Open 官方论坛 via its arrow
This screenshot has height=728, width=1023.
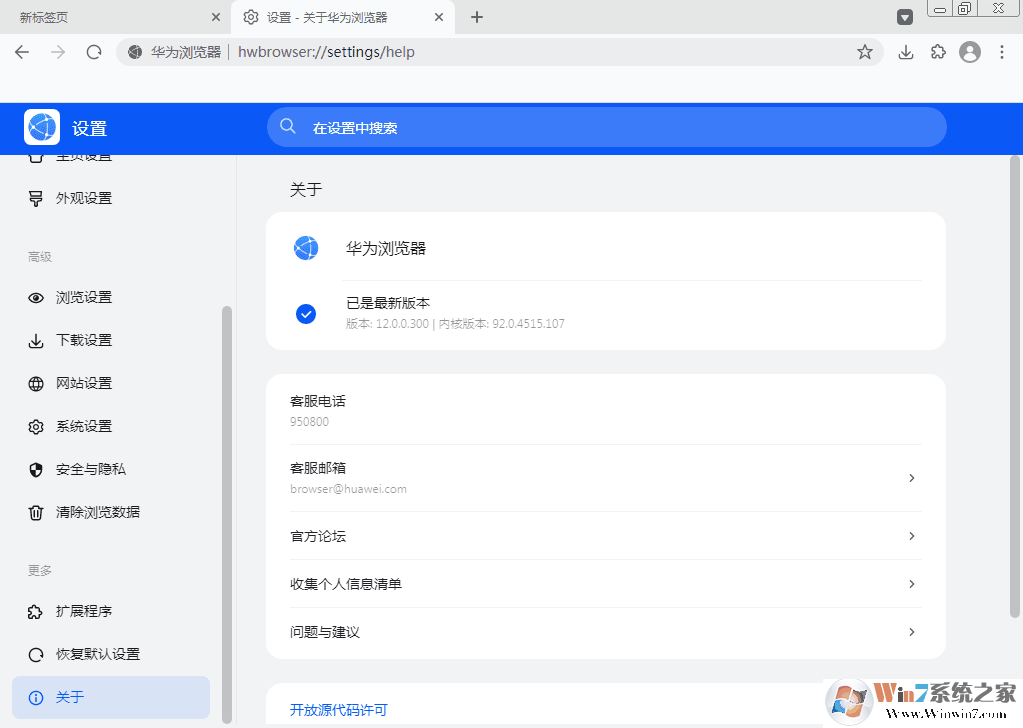(911, 536)
